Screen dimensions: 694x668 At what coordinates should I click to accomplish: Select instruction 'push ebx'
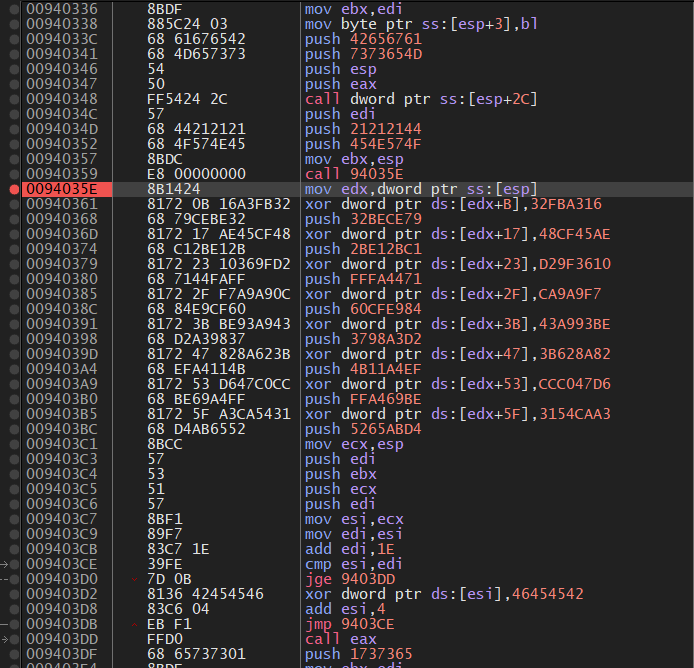tap(340, 475)
